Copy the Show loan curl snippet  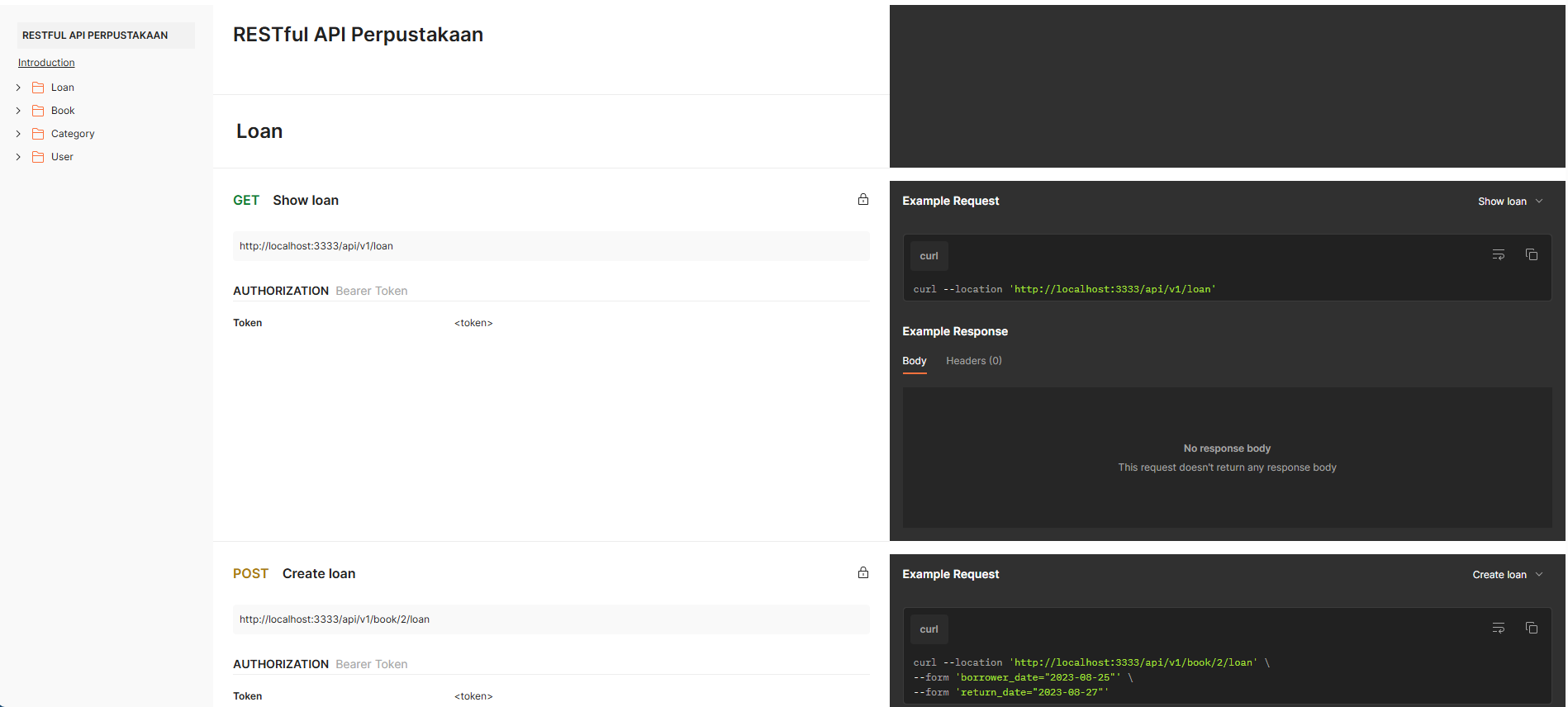(1531, 255)
